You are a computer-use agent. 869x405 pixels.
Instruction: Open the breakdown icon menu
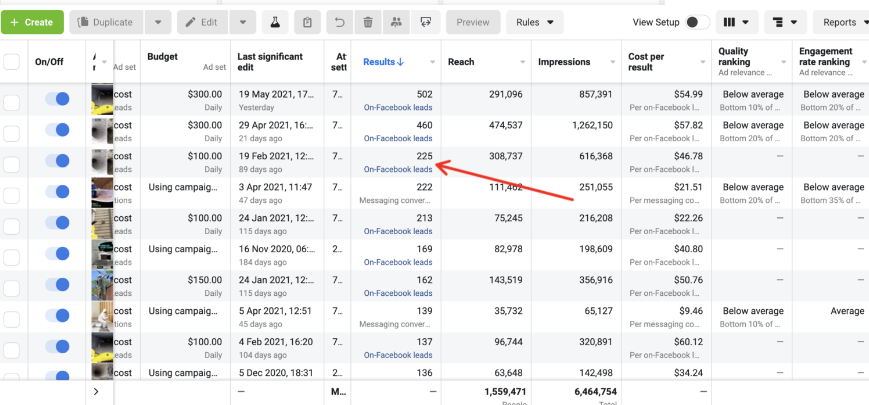coord(786,22)
